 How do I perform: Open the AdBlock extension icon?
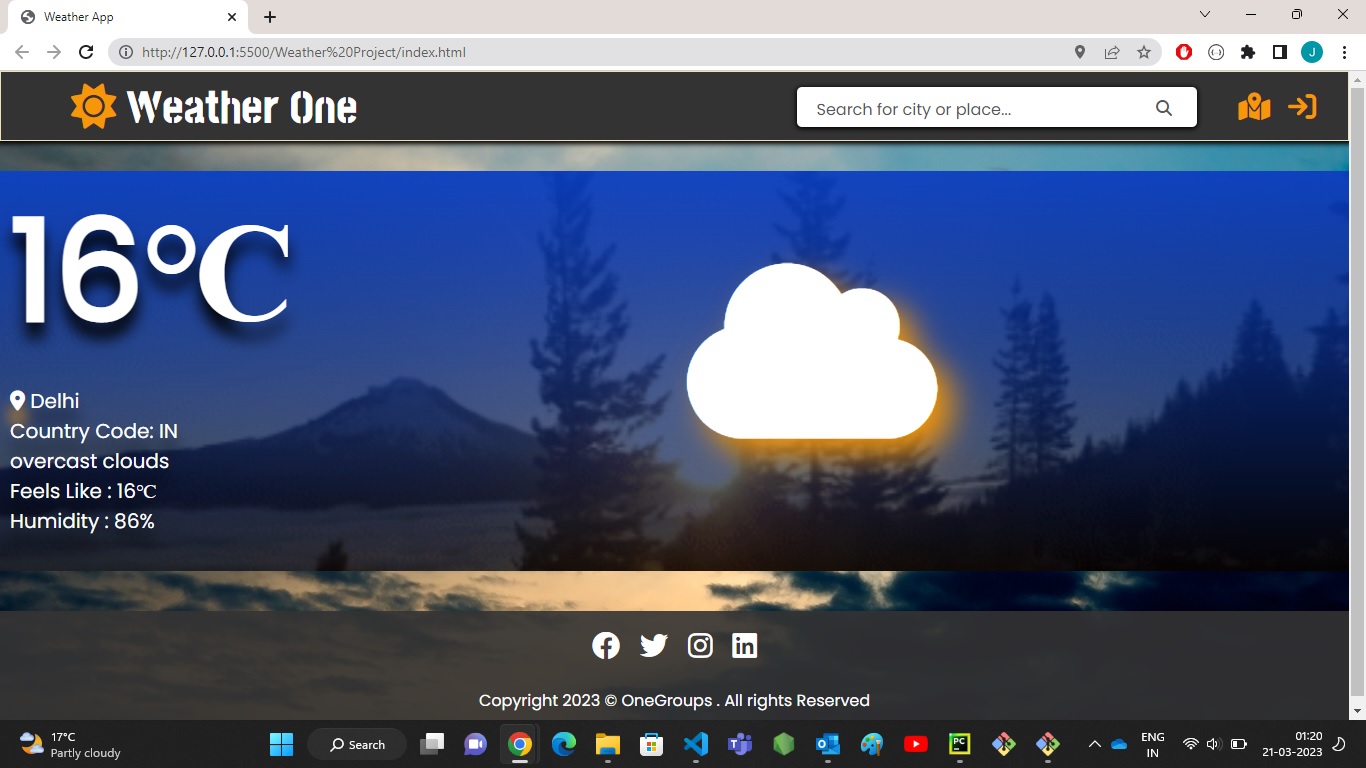coord(1183,51)
